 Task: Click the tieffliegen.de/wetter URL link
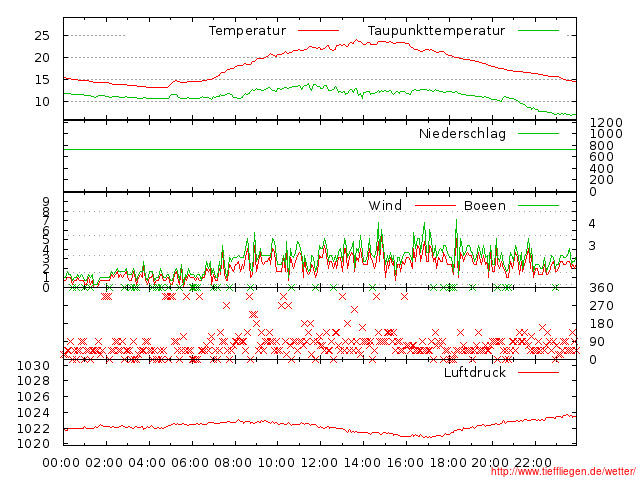pos(563,472)
